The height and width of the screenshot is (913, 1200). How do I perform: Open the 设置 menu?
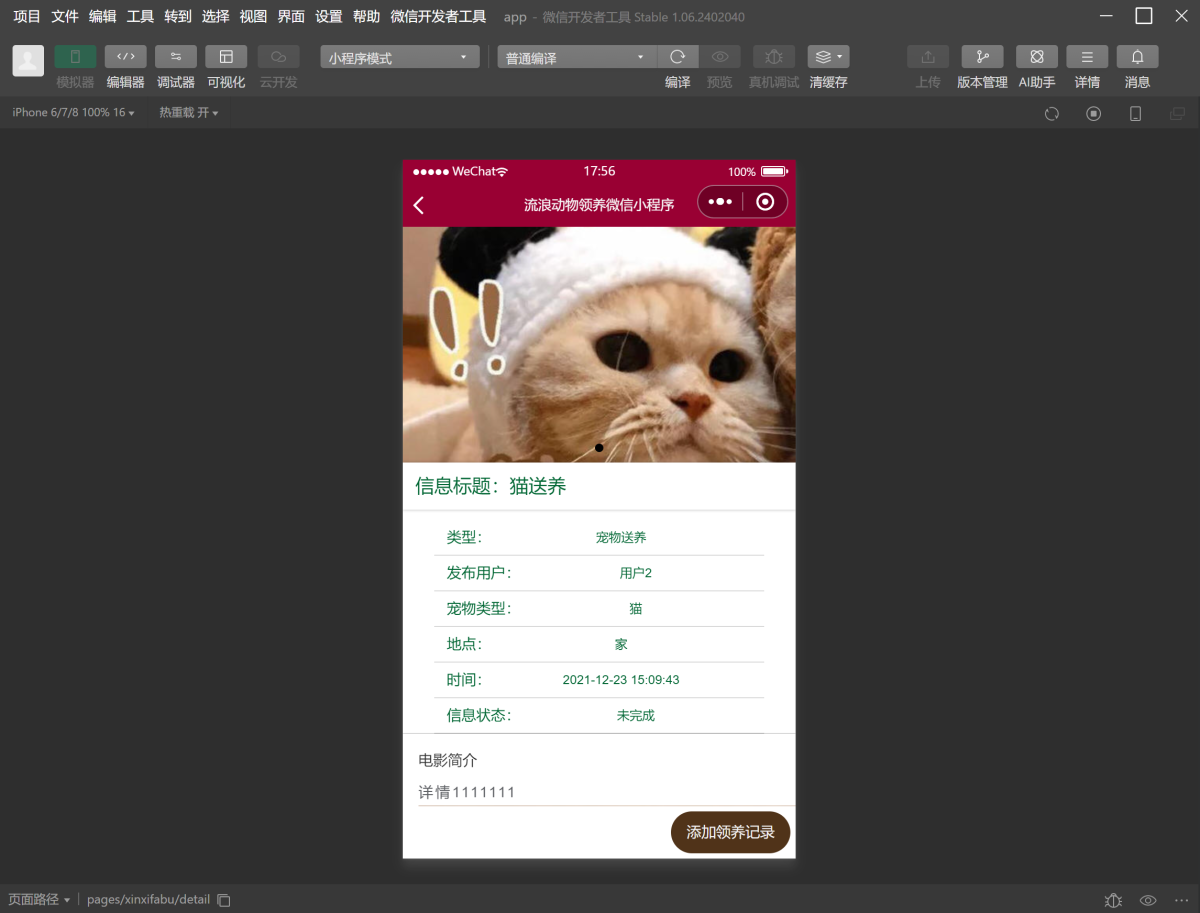click(x=329, y=17)
